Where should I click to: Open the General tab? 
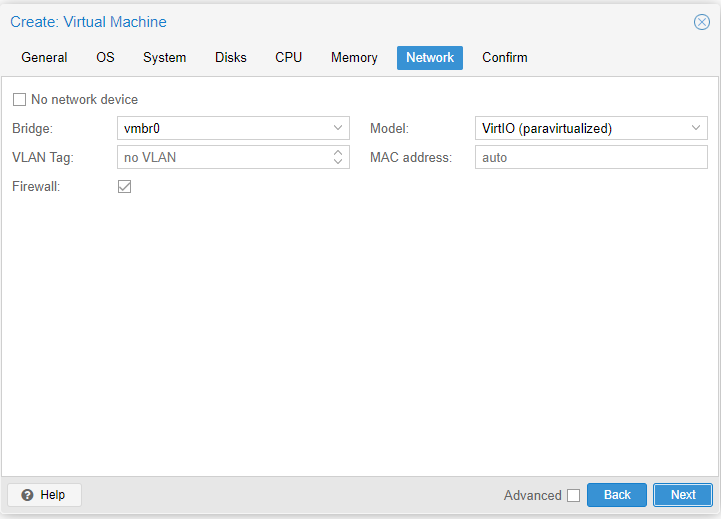tap(44, 57)
